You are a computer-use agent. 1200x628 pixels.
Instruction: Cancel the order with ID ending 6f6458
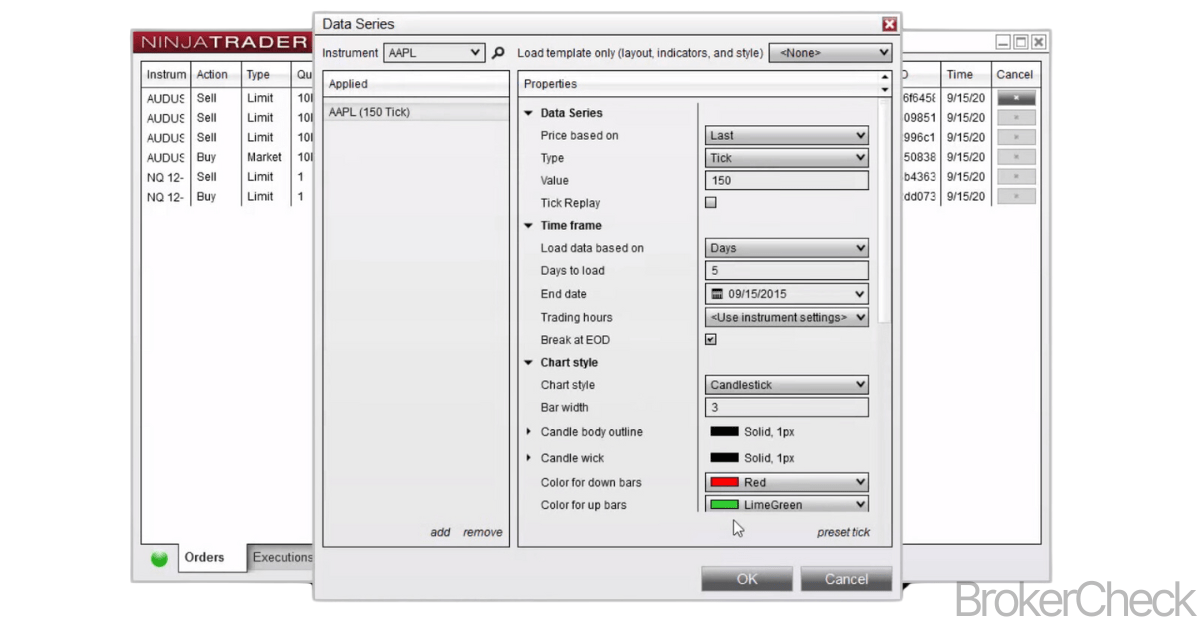[1016, 98]
